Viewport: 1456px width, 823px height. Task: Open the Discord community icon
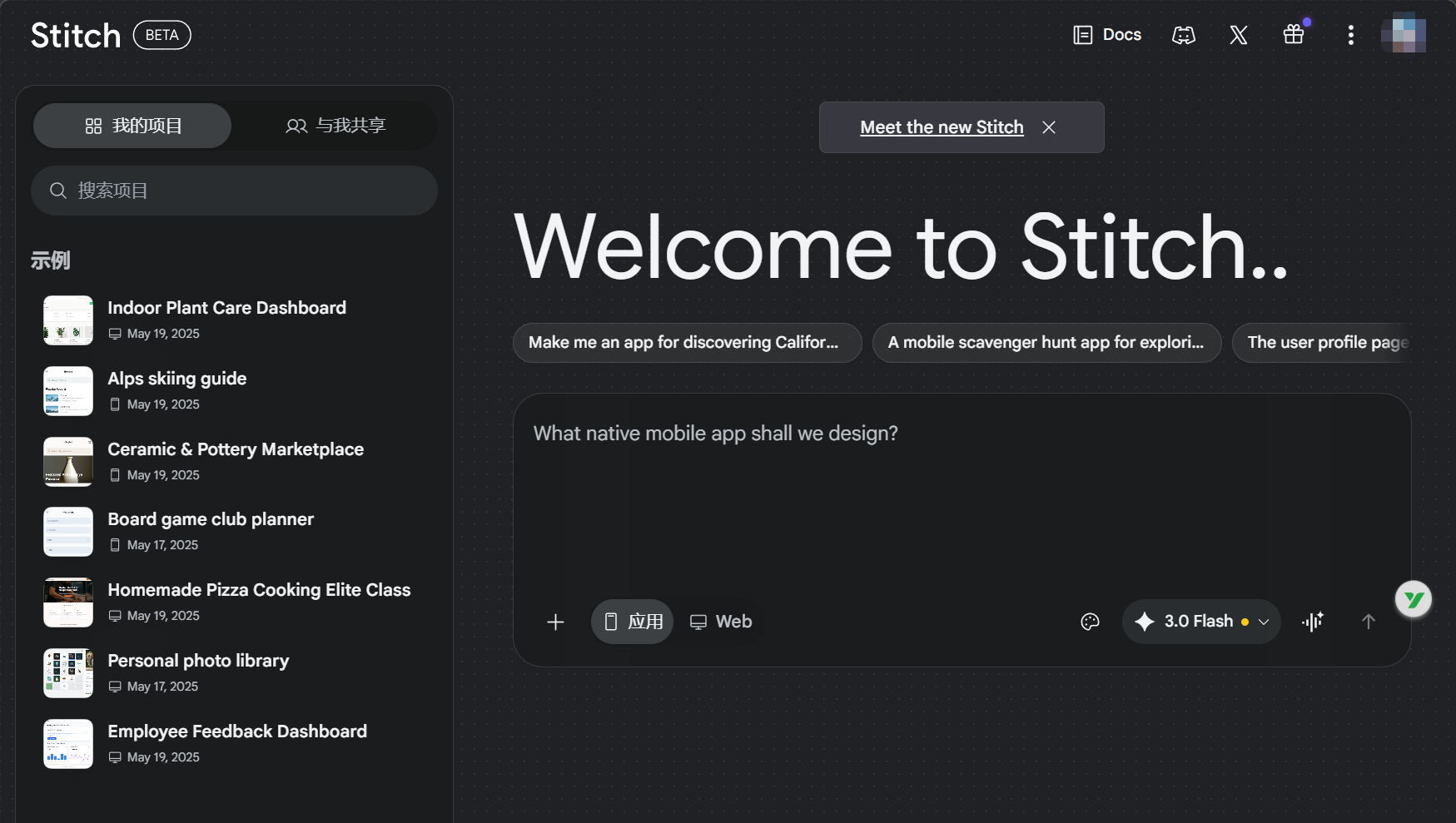click(x=1183, y=35)
